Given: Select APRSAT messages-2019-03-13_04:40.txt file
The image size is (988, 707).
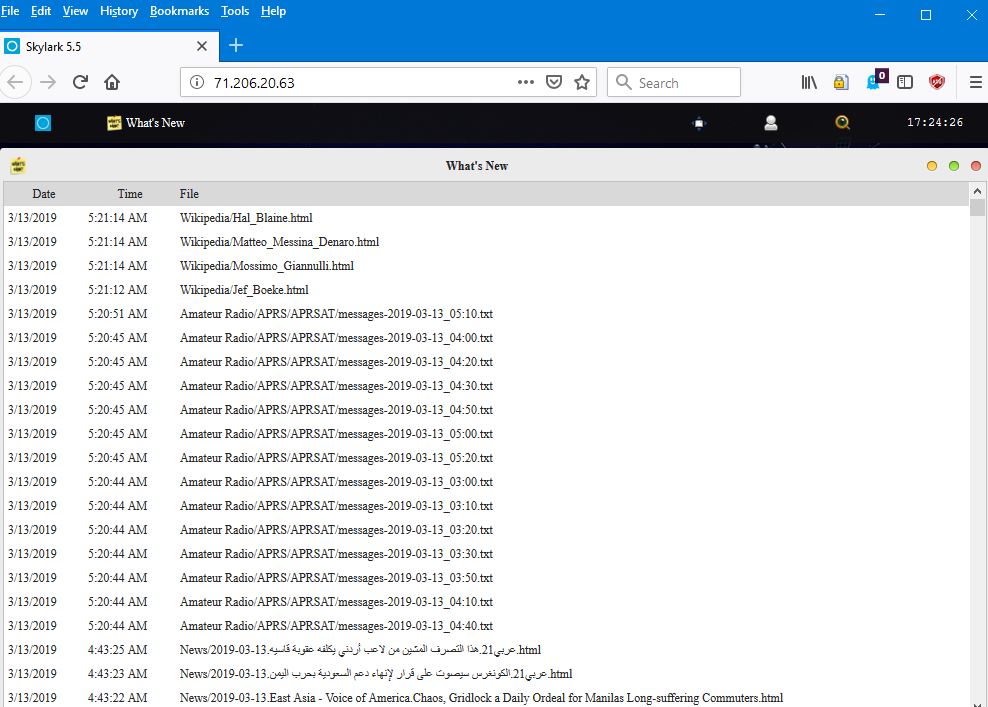Looking at the screenshot, I should point(336,625).
